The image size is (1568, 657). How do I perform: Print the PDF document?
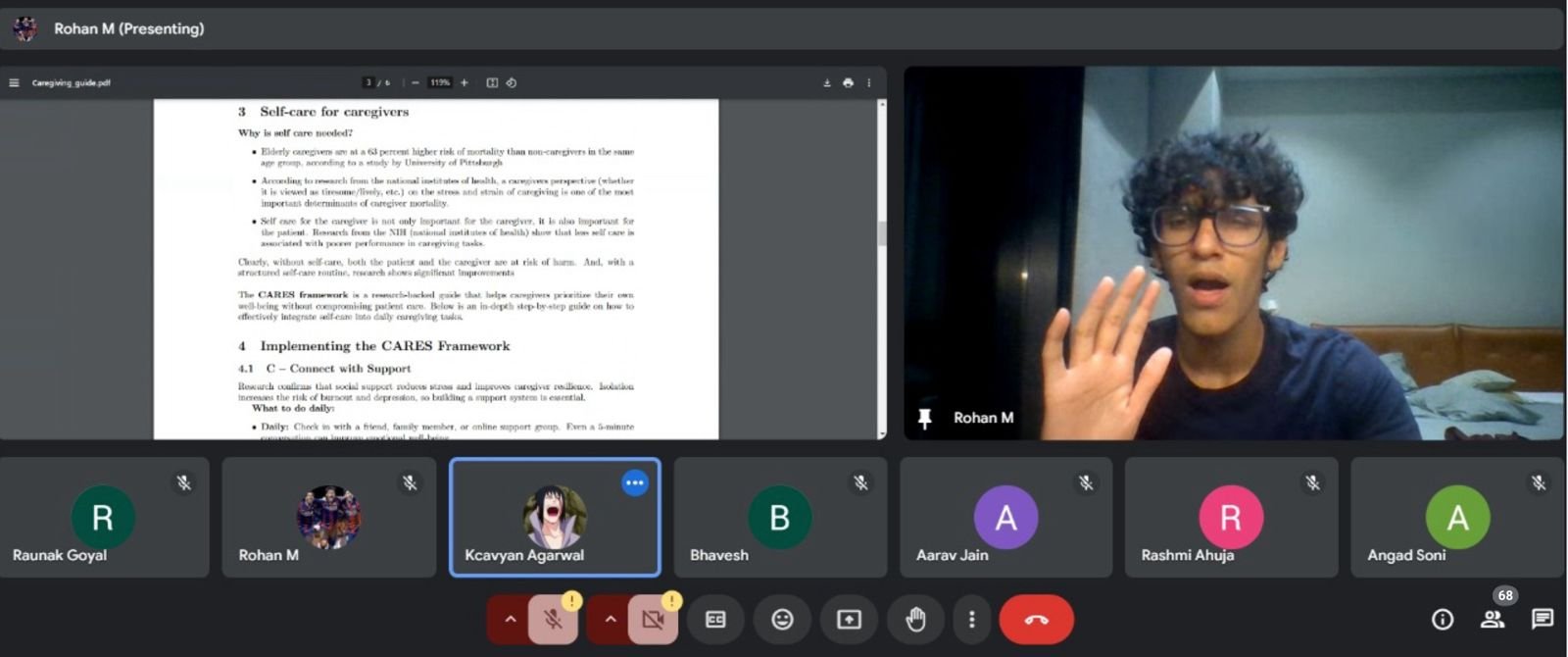[848, 83]
